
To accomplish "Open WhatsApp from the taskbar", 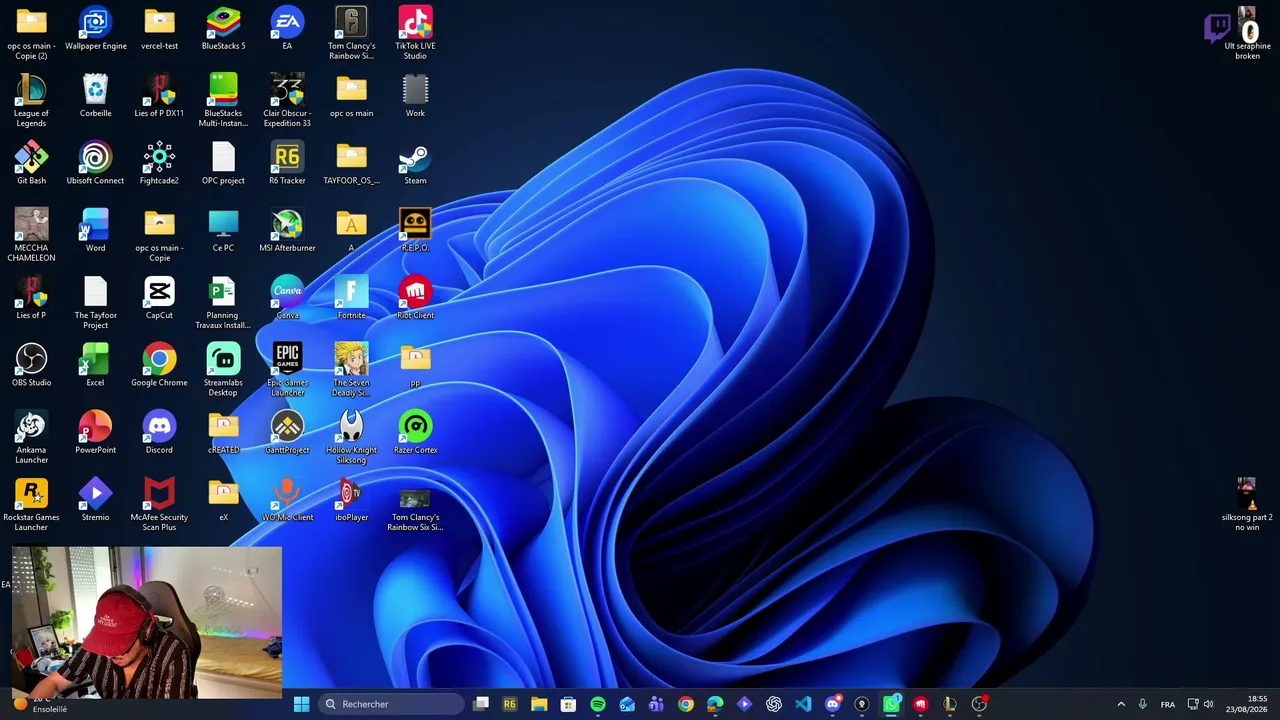I will click(891, 704).
